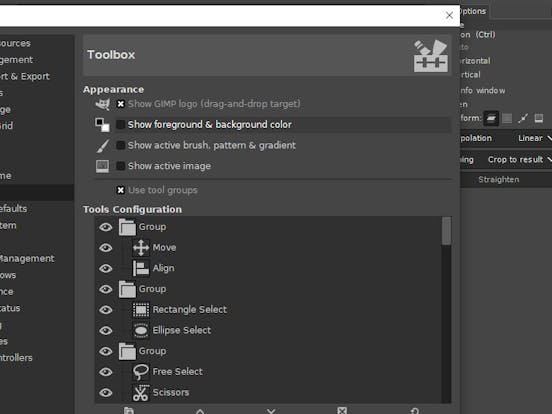Click folder icon of group above Rectangle Select
Screen dimensions: 552x414
127,289
